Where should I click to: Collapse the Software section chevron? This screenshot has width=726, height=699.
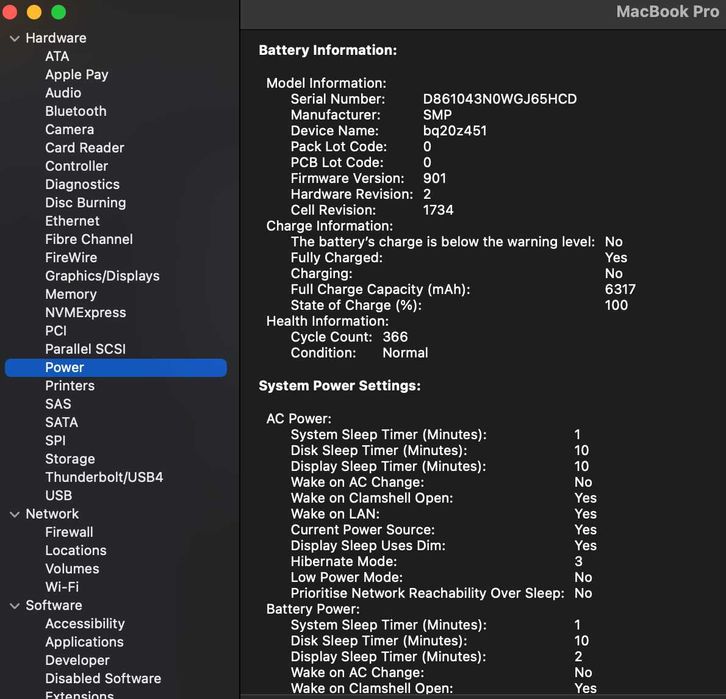point(15,606)
